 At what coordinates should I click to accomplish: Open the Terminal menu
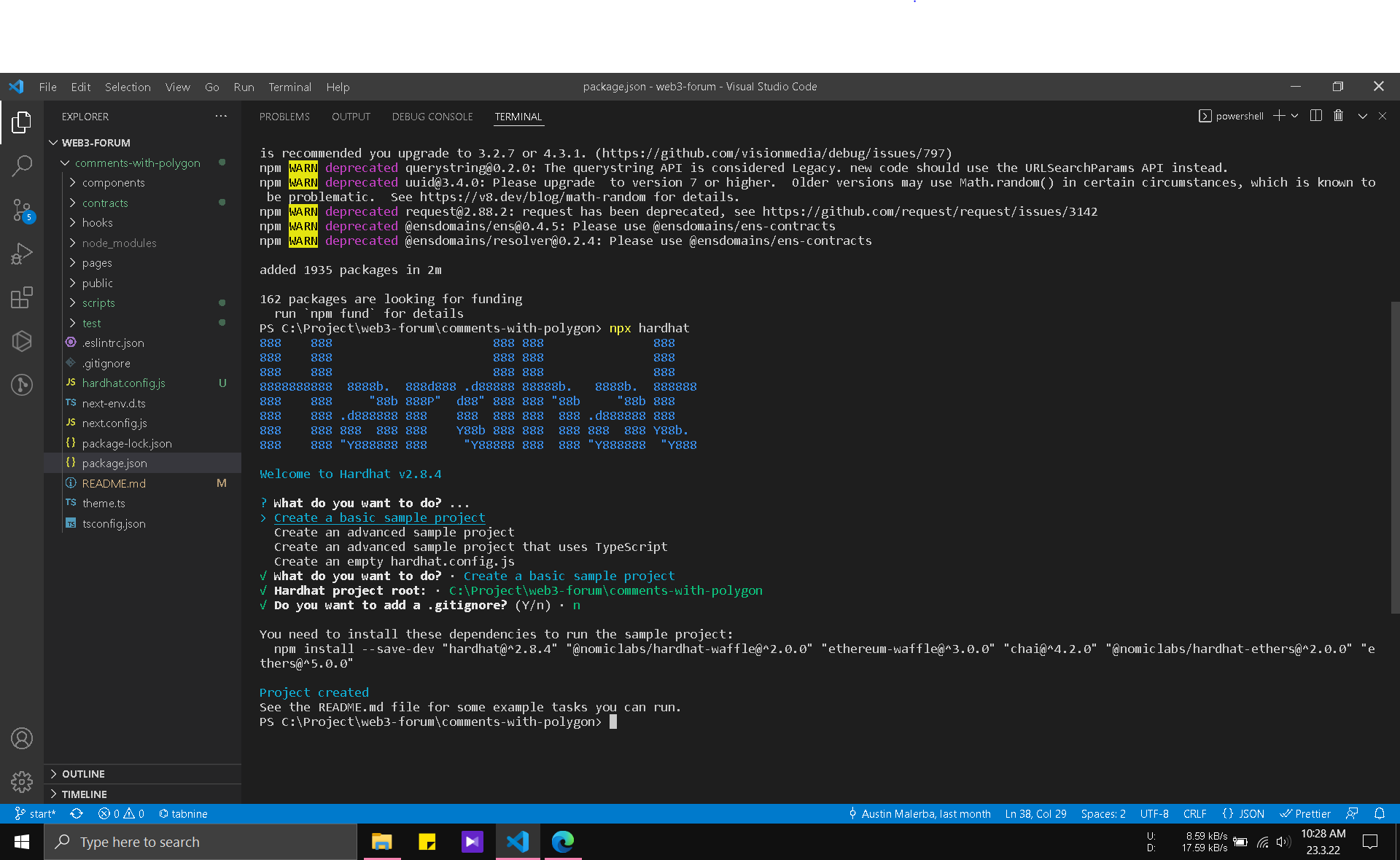289,87
